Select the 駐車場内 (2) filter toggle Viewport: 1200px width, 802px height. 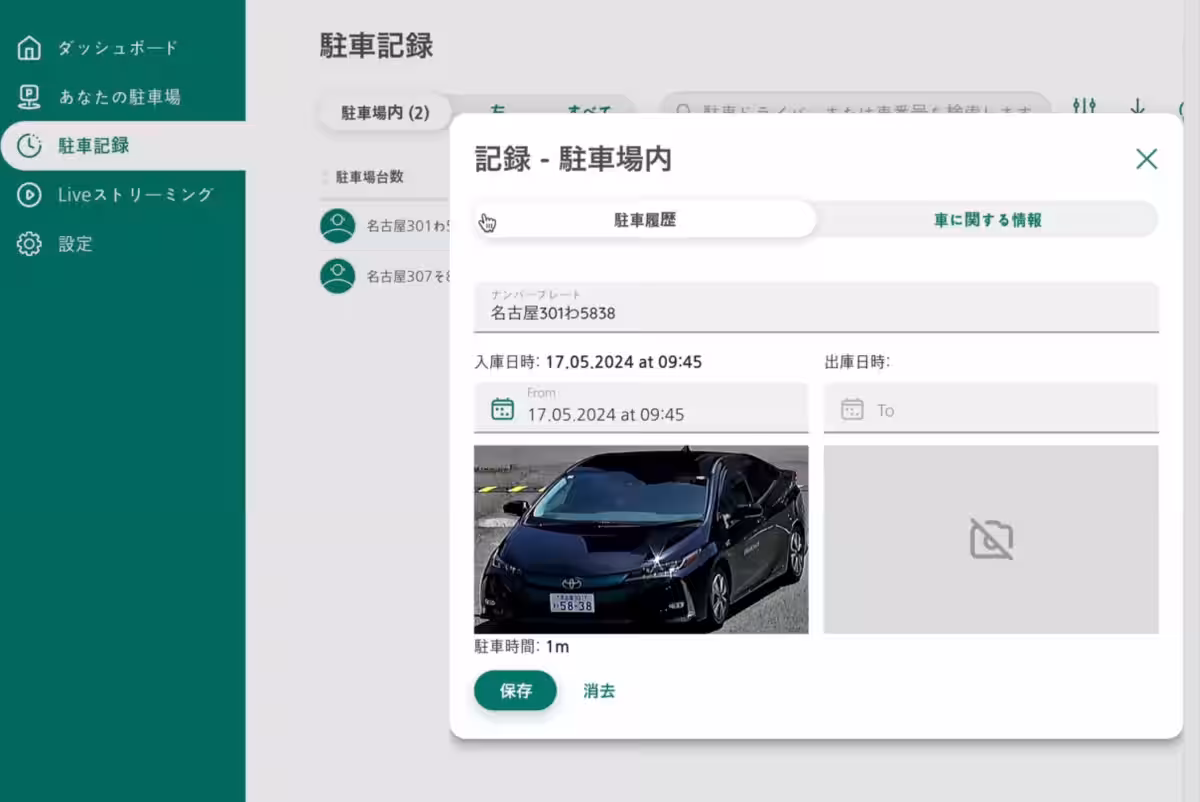385,113
